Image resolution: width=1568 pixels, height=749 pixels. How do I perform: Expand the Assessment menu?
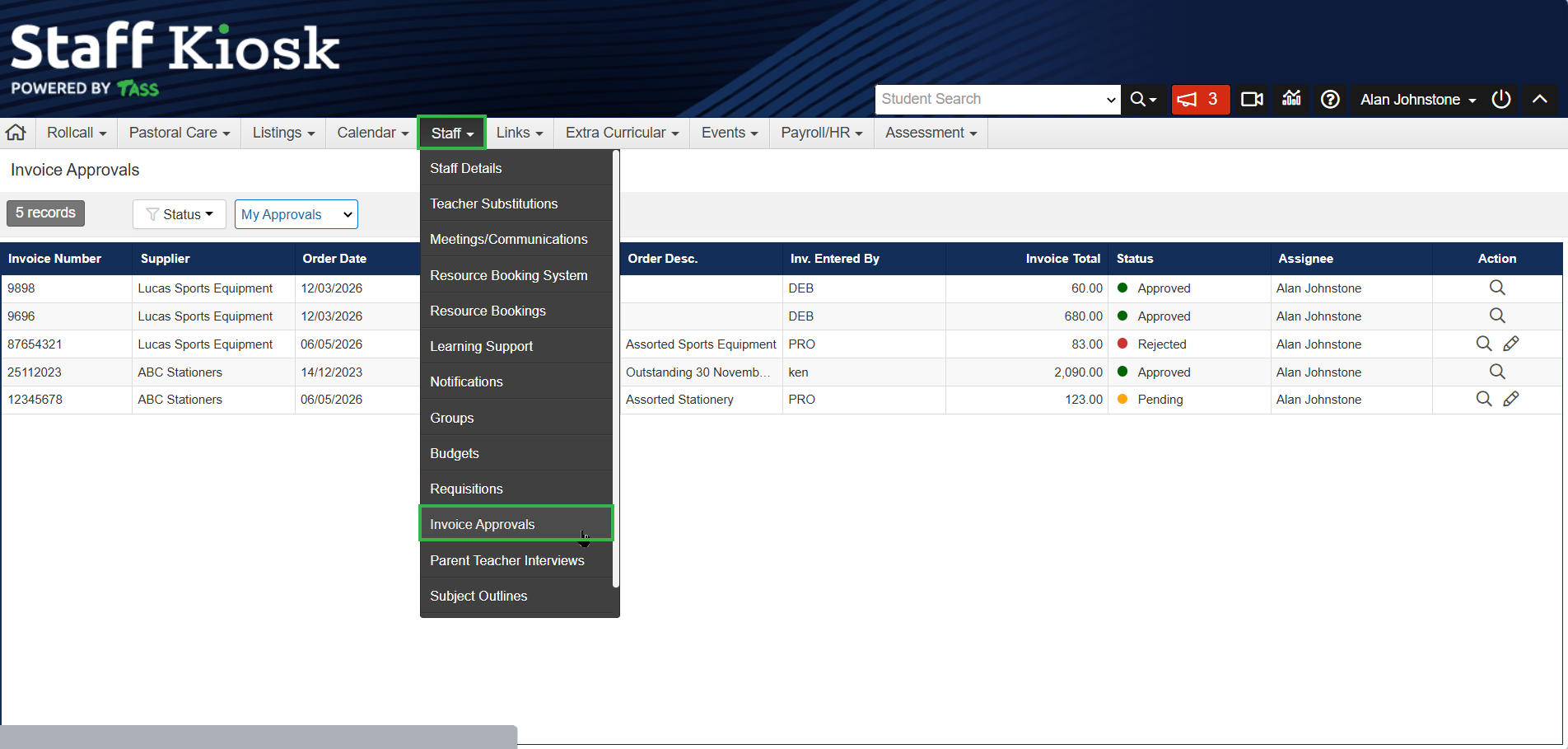931,133
